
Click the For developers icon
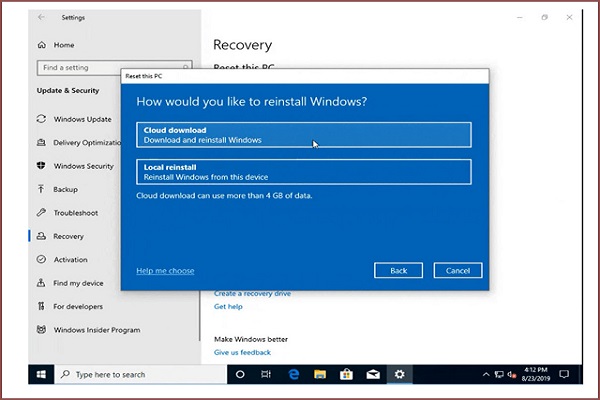41,306
